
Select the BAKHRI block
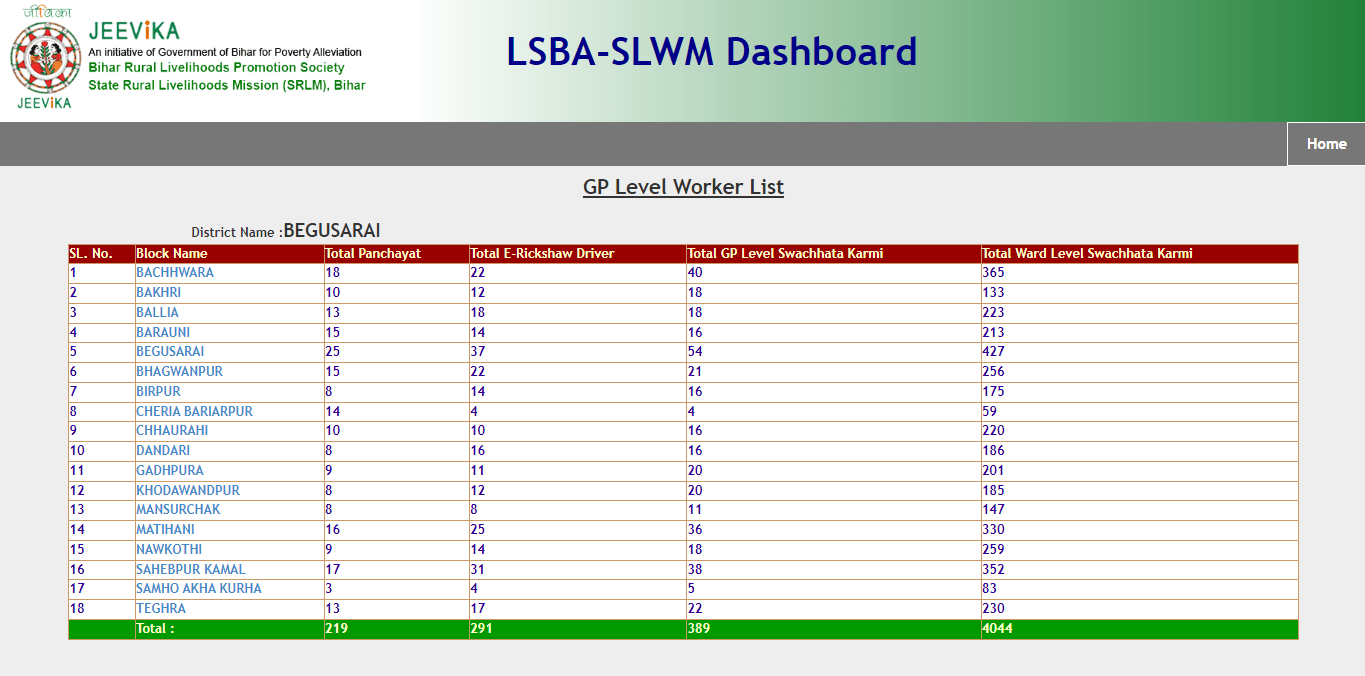click(157, 292)
